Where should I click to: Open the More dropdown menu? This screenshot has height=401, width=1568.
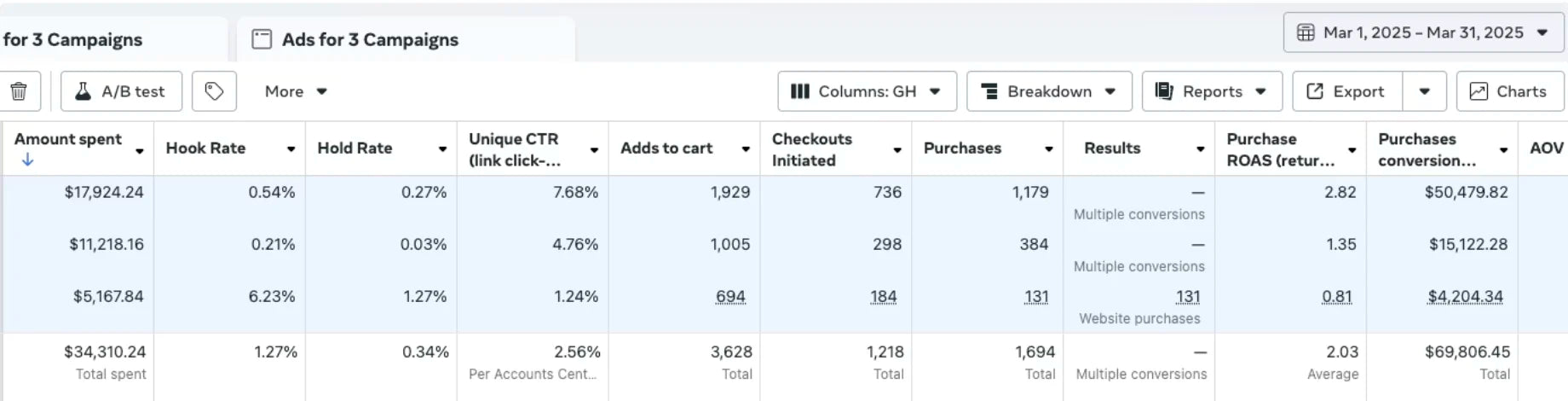tap(295, 91)
